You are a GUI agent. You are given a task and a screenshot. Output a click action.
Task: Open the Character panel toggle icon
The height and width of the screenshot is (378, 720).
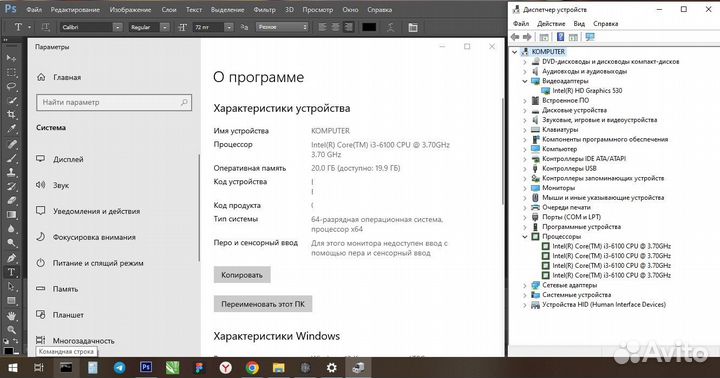click(413, 27)
